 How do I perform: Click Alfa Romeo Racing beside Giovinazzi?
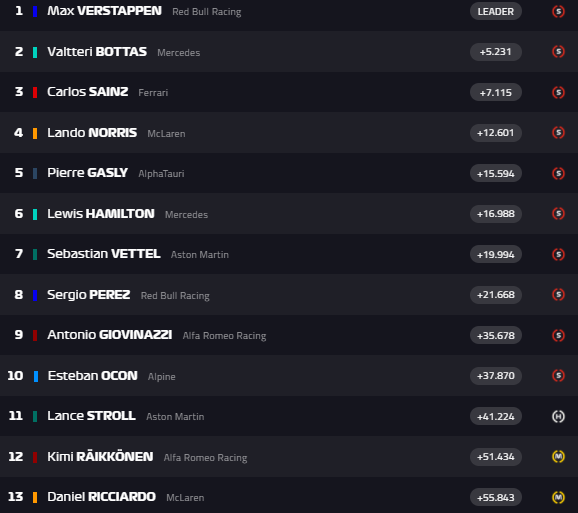click(x=224, y=336)
